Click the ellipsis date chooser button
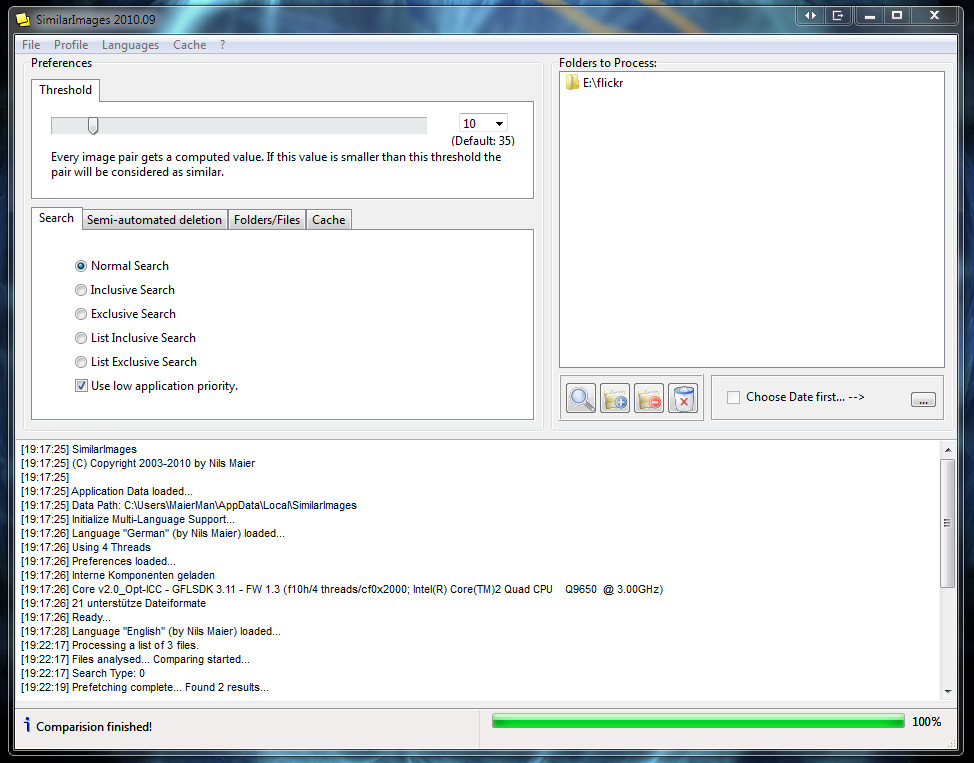The width and height of the screenshot is (974, 763). point(923,400)
